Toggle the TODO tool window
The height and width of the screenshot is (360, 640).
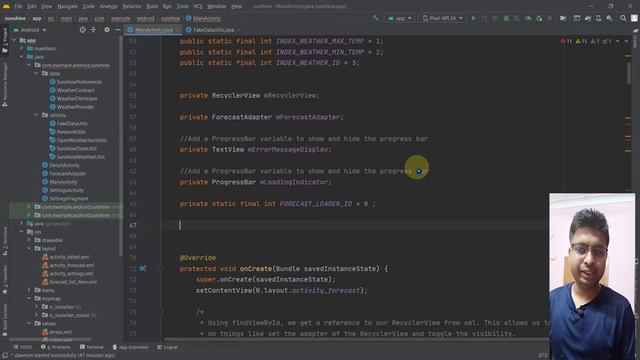[x=23, y=347]
